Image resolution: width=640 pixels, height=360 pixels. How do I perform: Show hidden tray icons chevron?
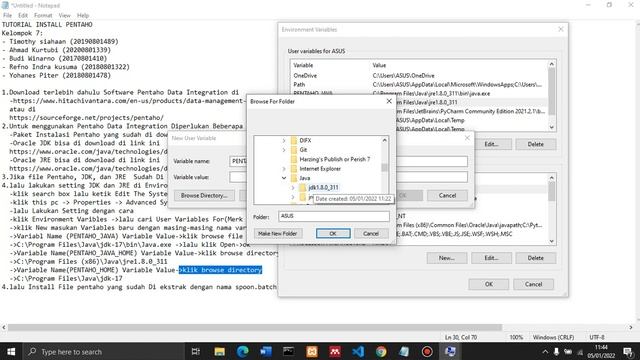coord(545,351)
